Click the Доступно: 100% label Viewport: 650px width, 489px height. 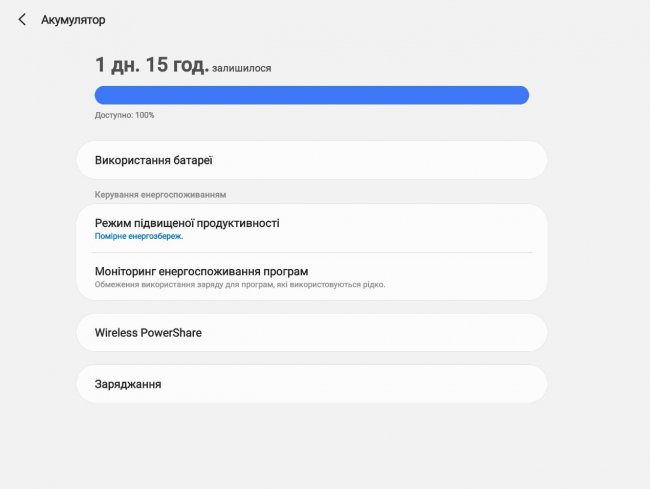124,115
